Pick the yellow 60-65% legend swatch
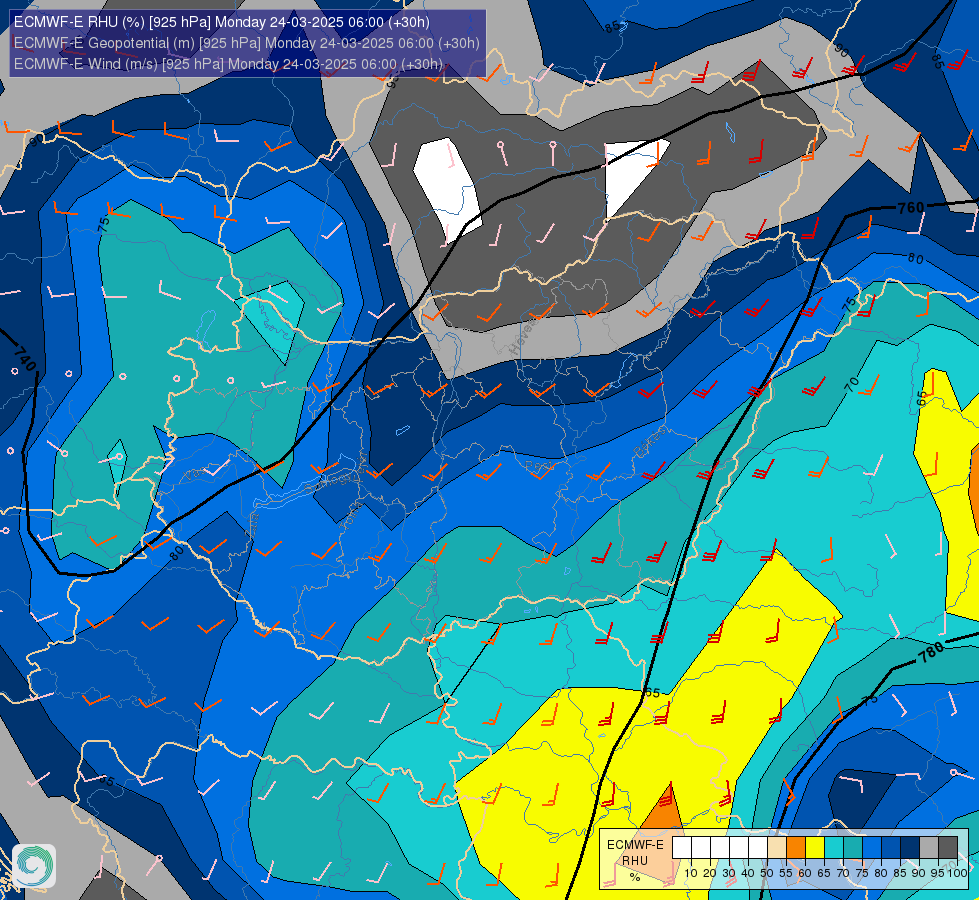Viewport: 979px width, 900px height. [815, 848]
